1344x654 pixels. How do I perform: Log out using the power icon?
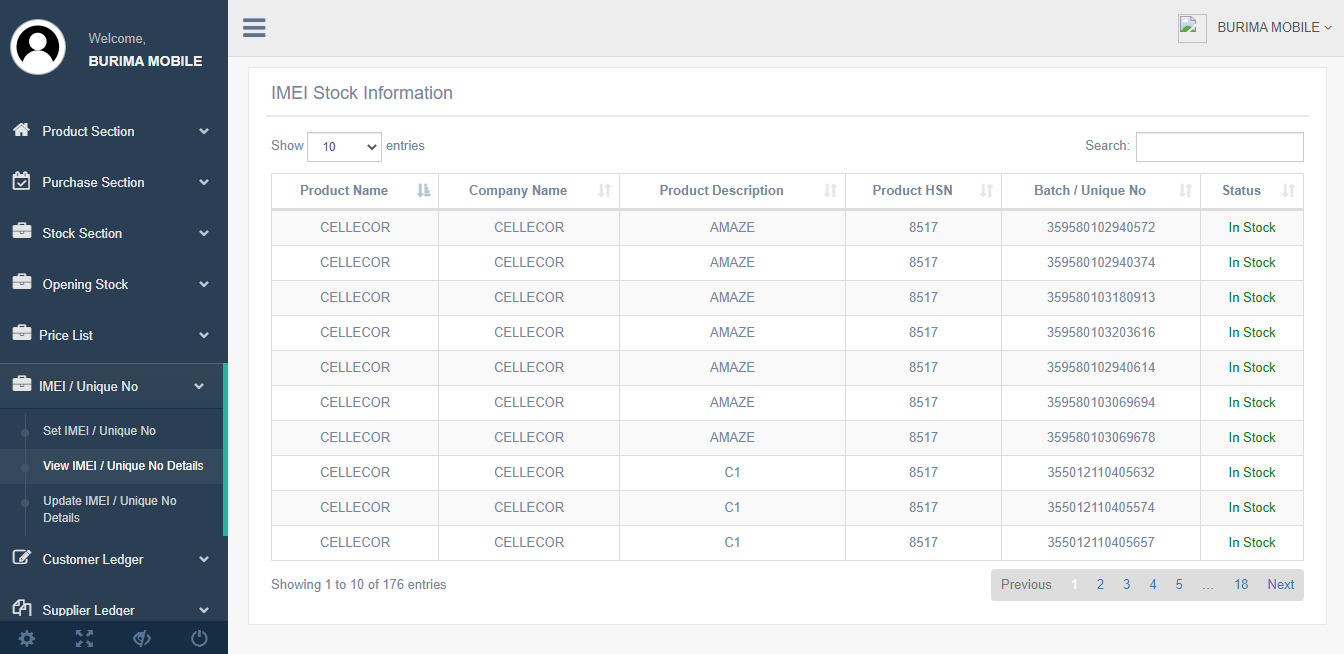point(199,638)
